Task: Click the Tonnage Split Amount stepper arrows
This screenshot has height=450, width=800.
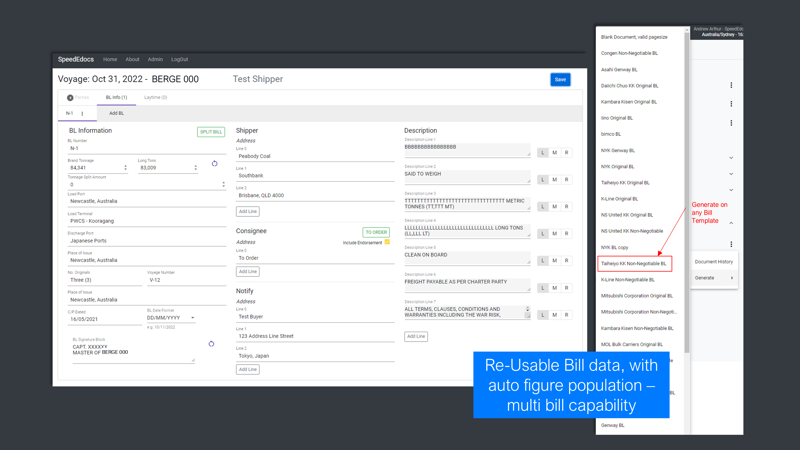Action: [223, 184]
